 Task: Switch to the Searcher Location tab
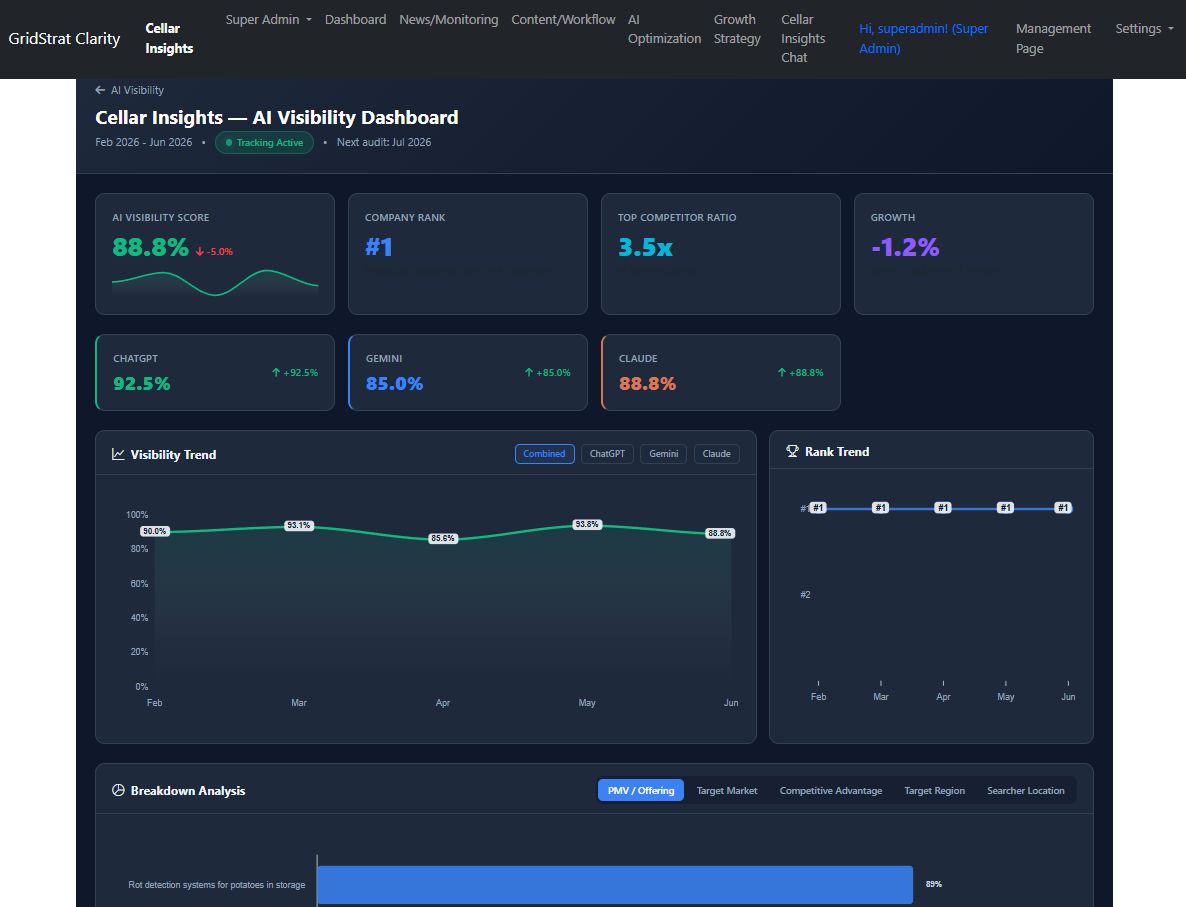(1026, 791)
